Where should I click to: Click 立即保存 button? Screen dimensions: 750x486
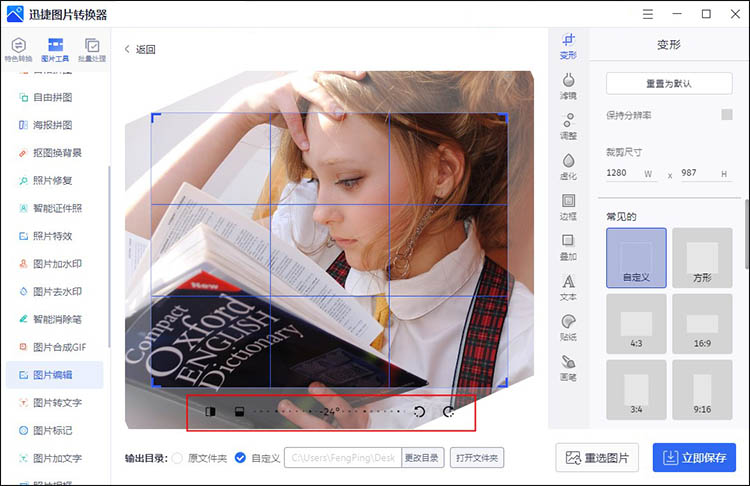(x=695, y=458)
